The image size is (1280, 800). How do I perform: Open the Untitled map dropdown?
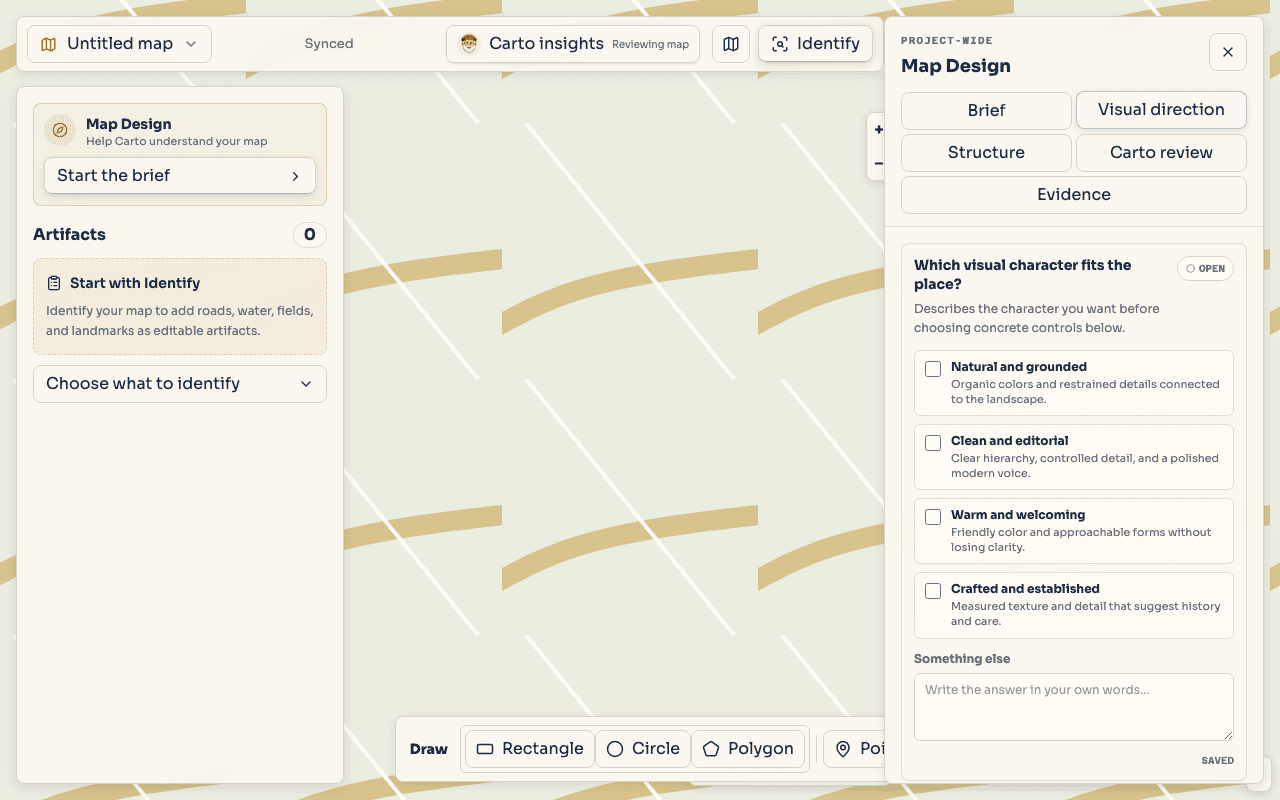coord(119,44)
